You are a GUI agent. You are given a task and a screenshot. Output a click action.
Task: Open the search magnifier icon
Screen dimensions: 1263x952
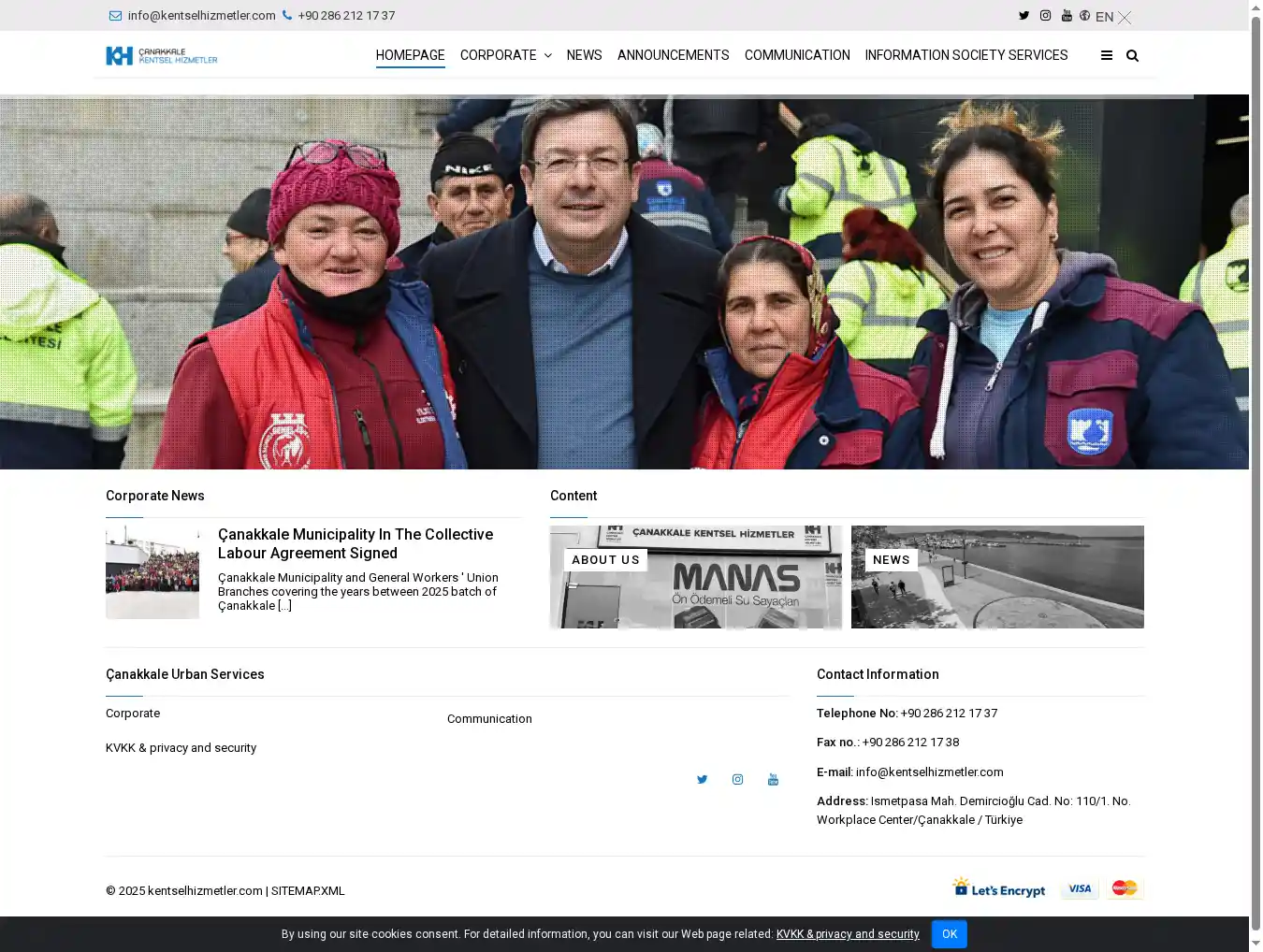tap(1132, 56)
